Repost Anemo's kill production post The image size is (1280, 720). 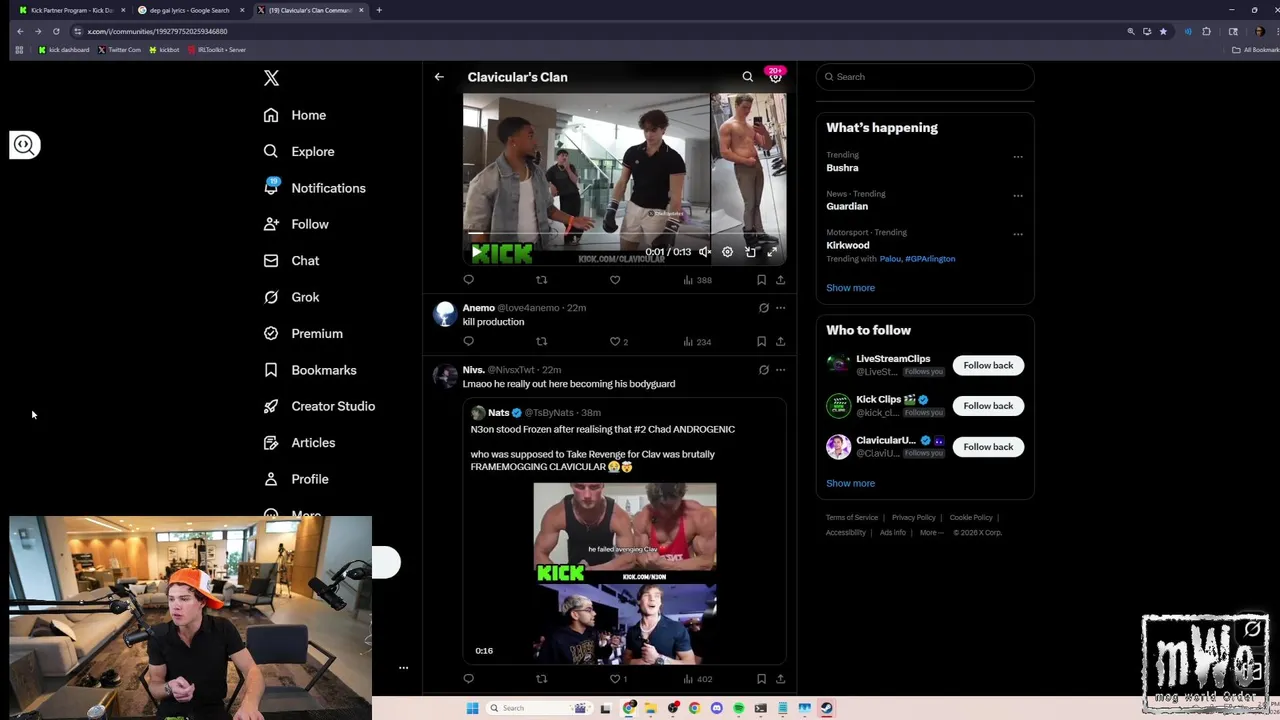(x=541, y=341)
